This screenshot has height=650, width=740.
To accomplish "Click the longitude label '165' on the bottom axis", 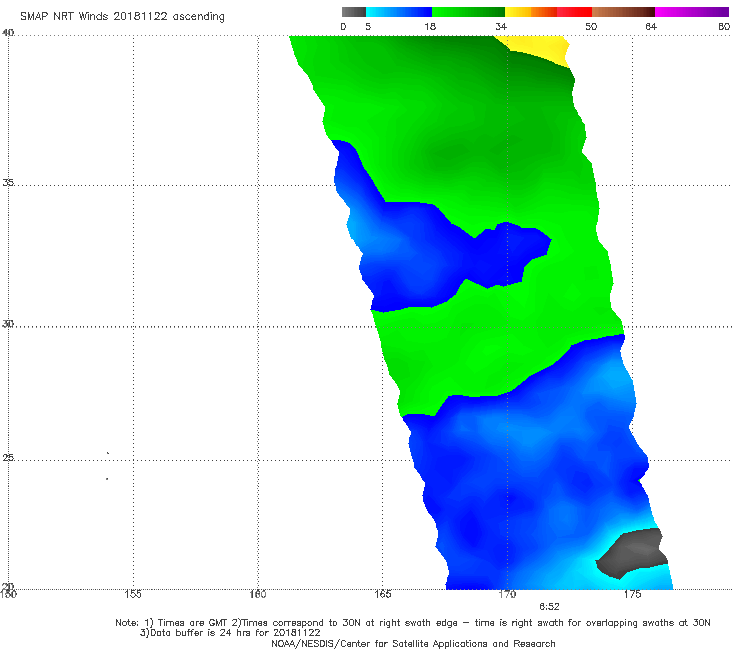I will click(x=382, y=594).
